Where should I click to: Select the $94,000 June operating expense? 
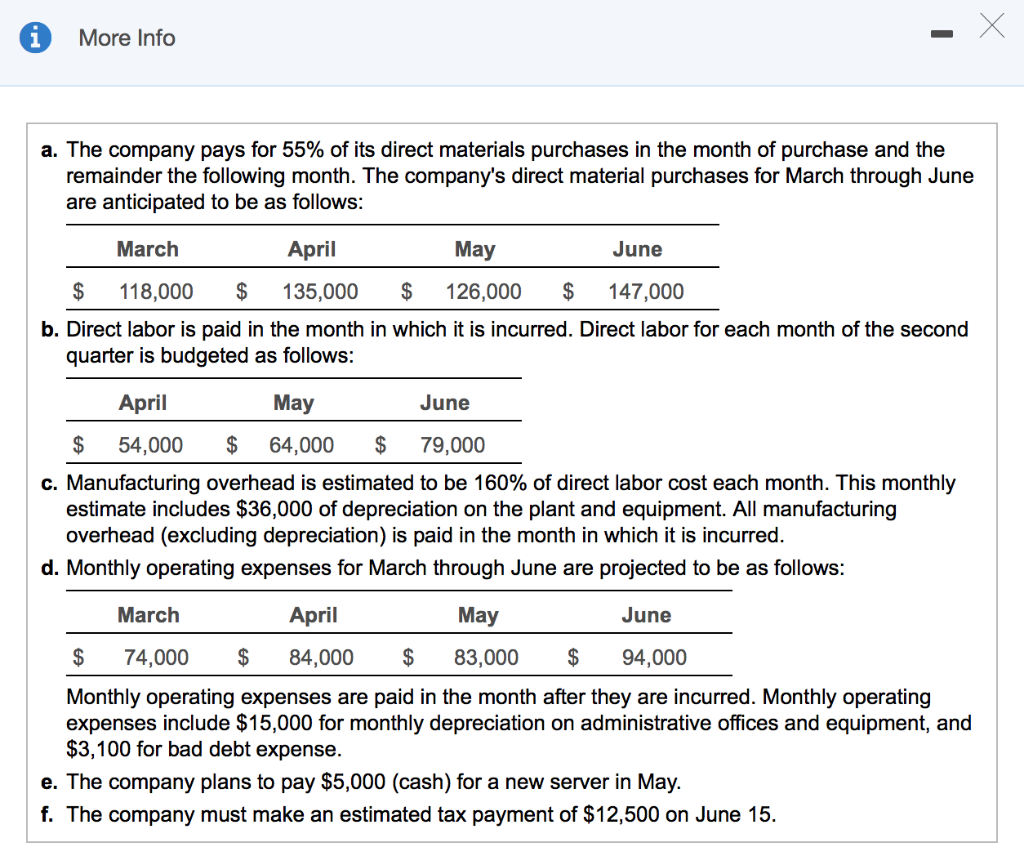(650, 657)
